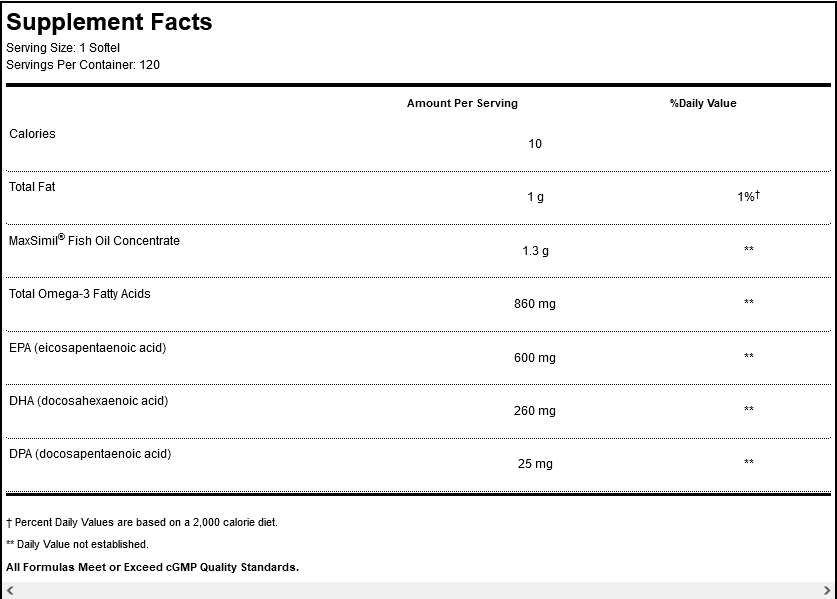The image size is (837, 599).
Task: Click the Servings Per Container: 120 line
Action: point(83,64)
